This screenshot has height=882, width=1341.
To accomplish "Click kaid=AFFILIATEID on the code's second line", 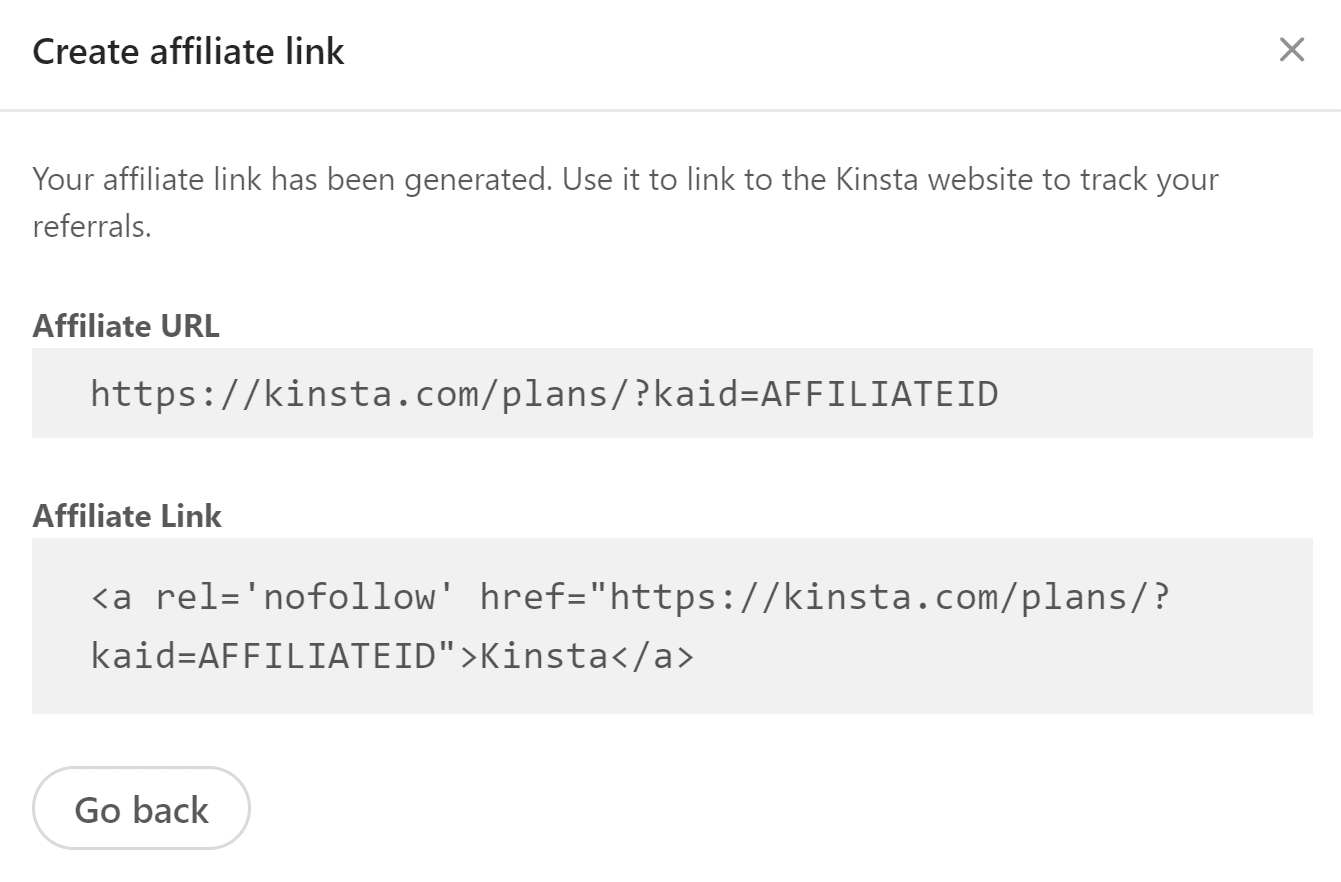I will coord(264,656).
